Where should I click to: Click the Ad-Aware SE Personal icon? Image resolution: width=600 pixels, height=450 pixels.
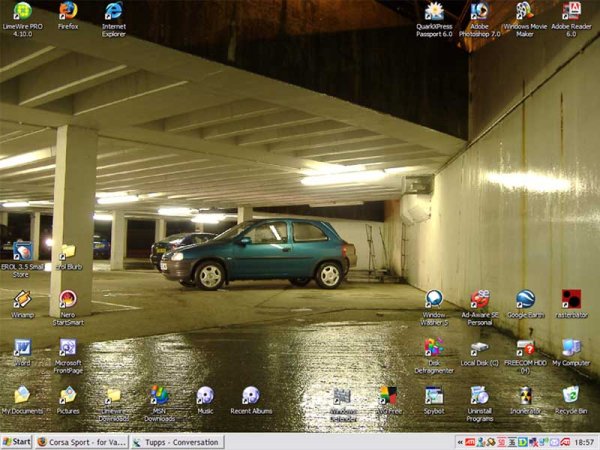tap(480, 299)
